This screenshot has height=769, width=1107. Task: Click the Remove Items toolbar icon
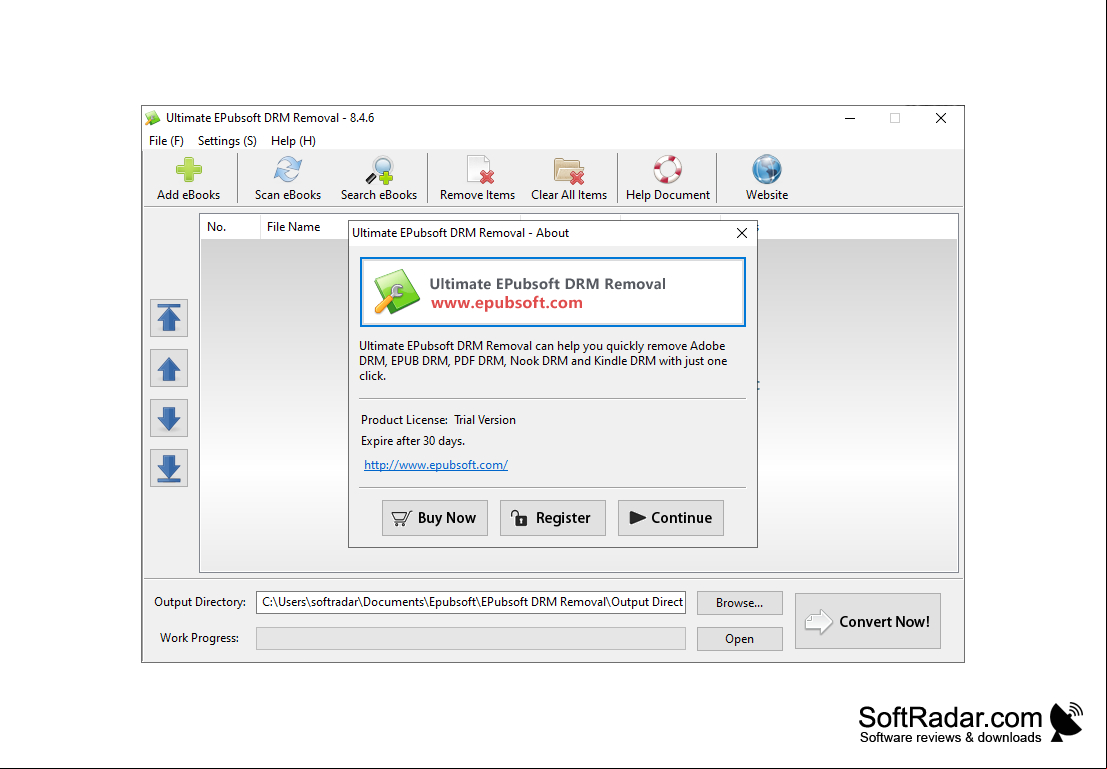point(478,170)
